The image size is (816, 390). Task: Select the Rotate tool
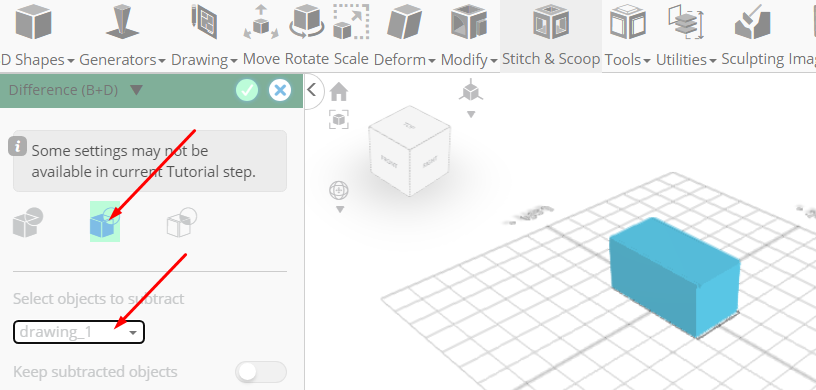tap(307, 36)
